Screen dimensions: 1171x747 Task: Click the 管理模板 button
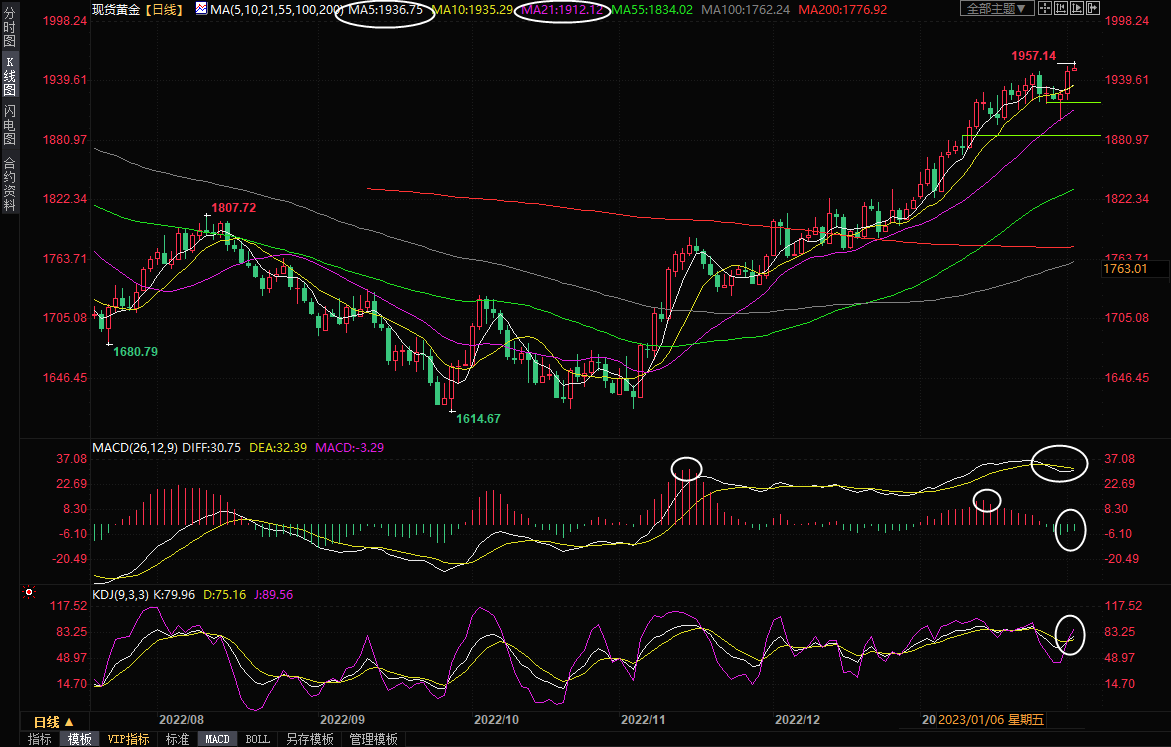[373, 739]
